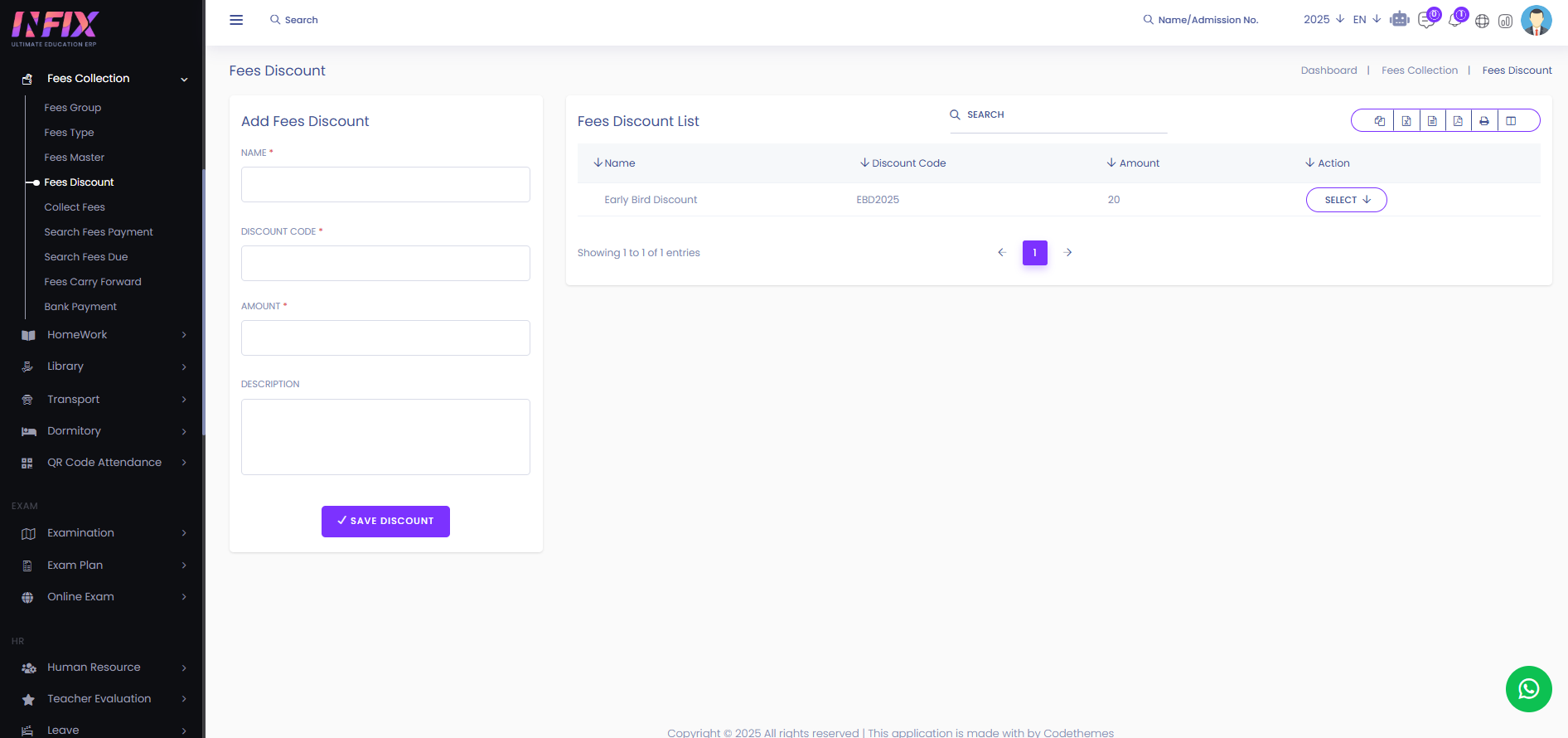Toggle the hamburger sidebar menu
This screenshot has width=1568, height=738.
236,20
